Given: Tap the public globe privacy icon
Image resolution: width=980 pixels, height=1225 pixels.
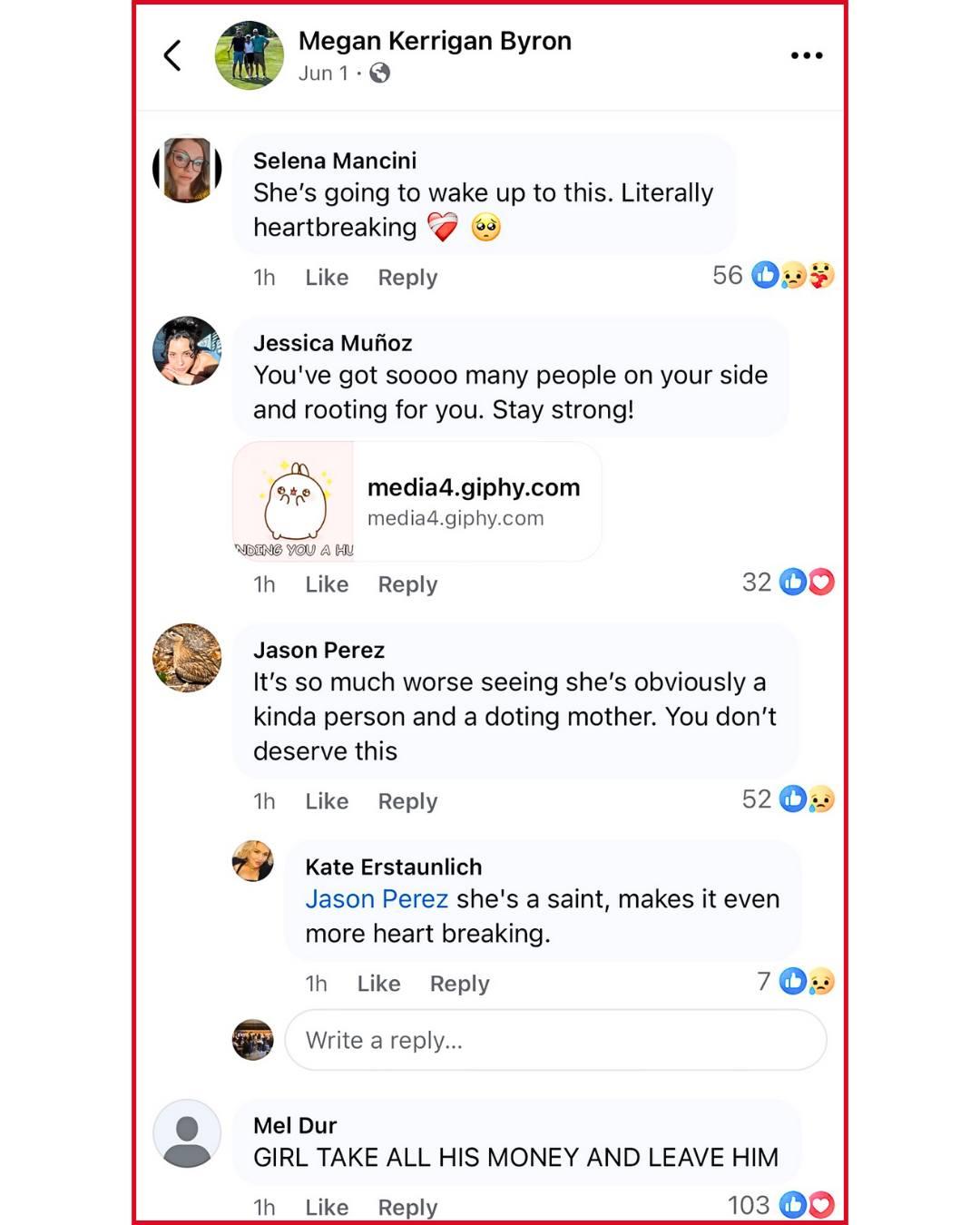Looking at the screenshot, I should point(380,73).
